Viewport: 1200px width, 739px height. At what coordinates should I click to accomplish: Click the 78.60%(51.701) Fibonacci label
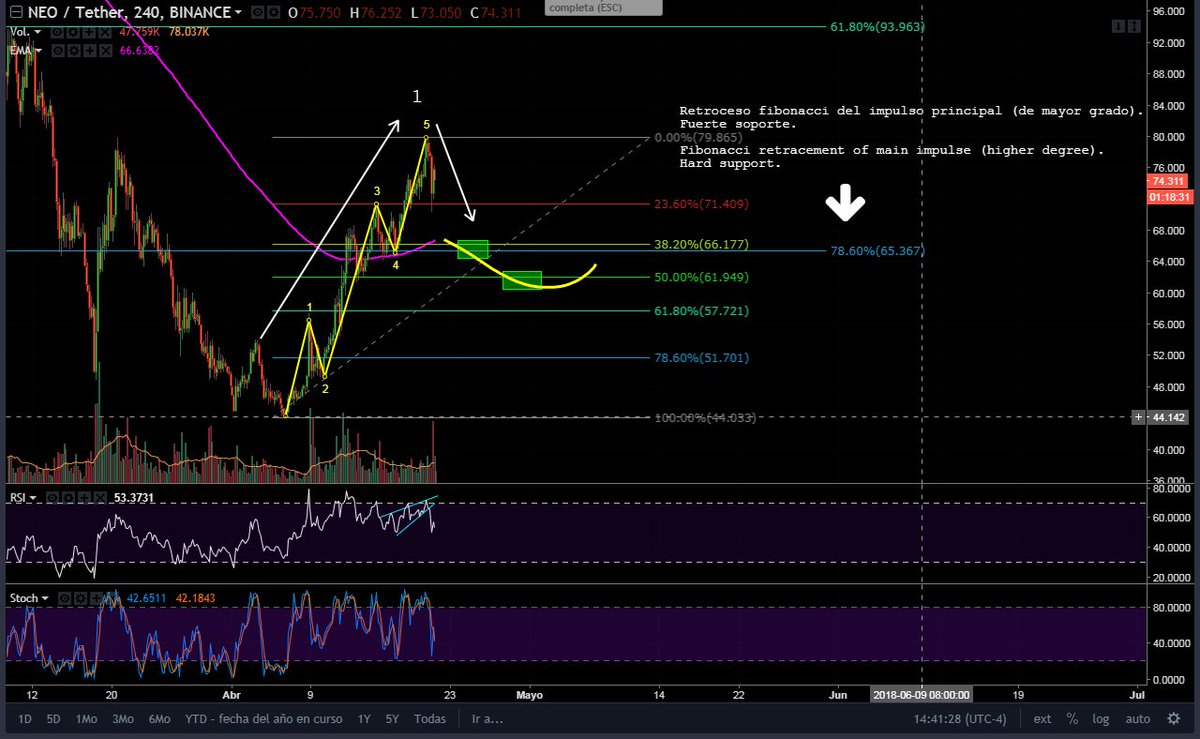(701, 357)
